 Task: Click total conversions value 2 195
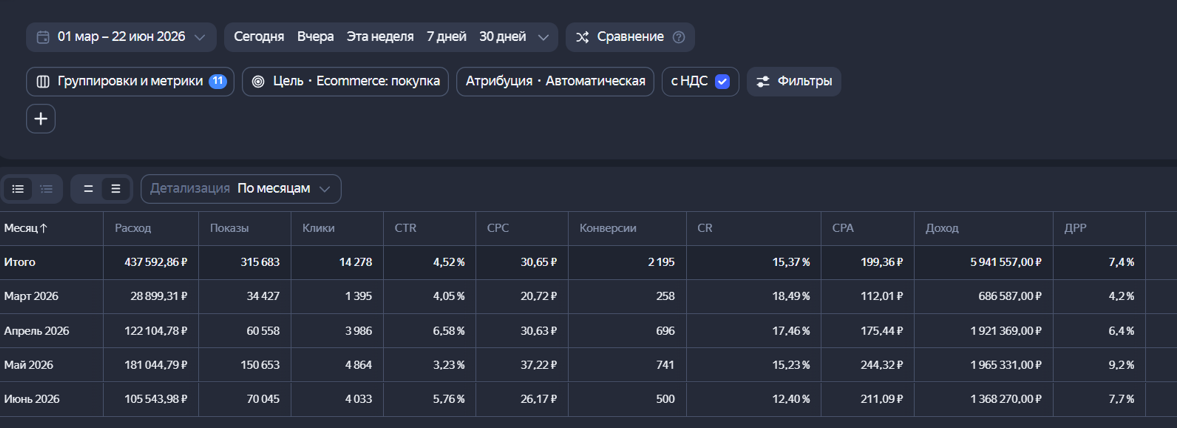pos(661,262)
